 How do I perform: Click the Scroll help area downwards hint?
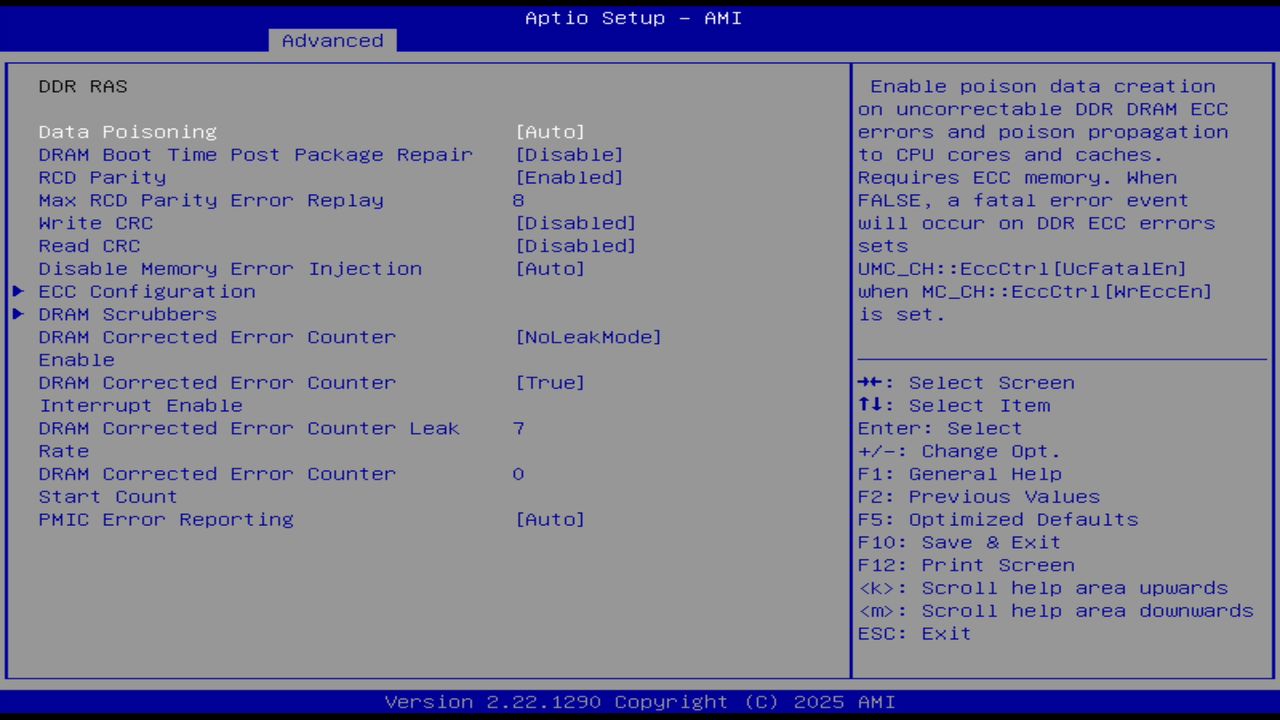1056,610
